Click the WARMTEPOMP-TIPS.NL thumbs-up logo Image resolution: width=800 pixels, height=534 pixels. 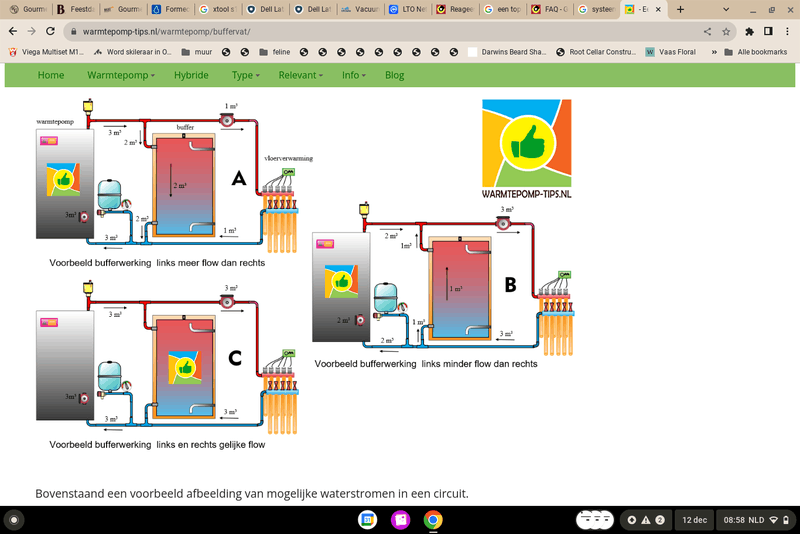(527, 149)
